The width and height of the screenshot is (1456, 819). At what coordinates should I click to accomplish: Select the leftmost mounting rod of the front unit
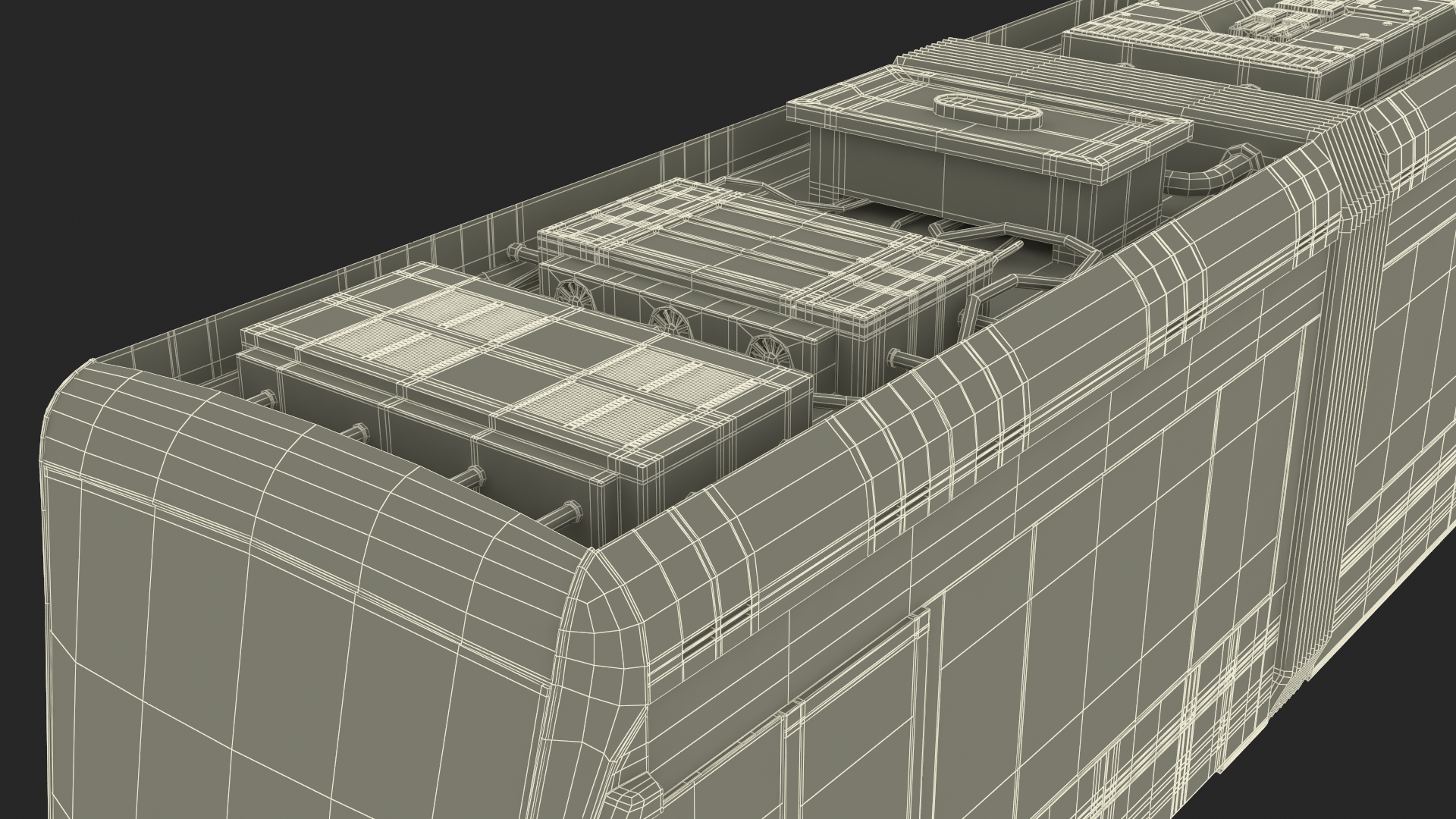pyautogui.click(x=264, y=397)
